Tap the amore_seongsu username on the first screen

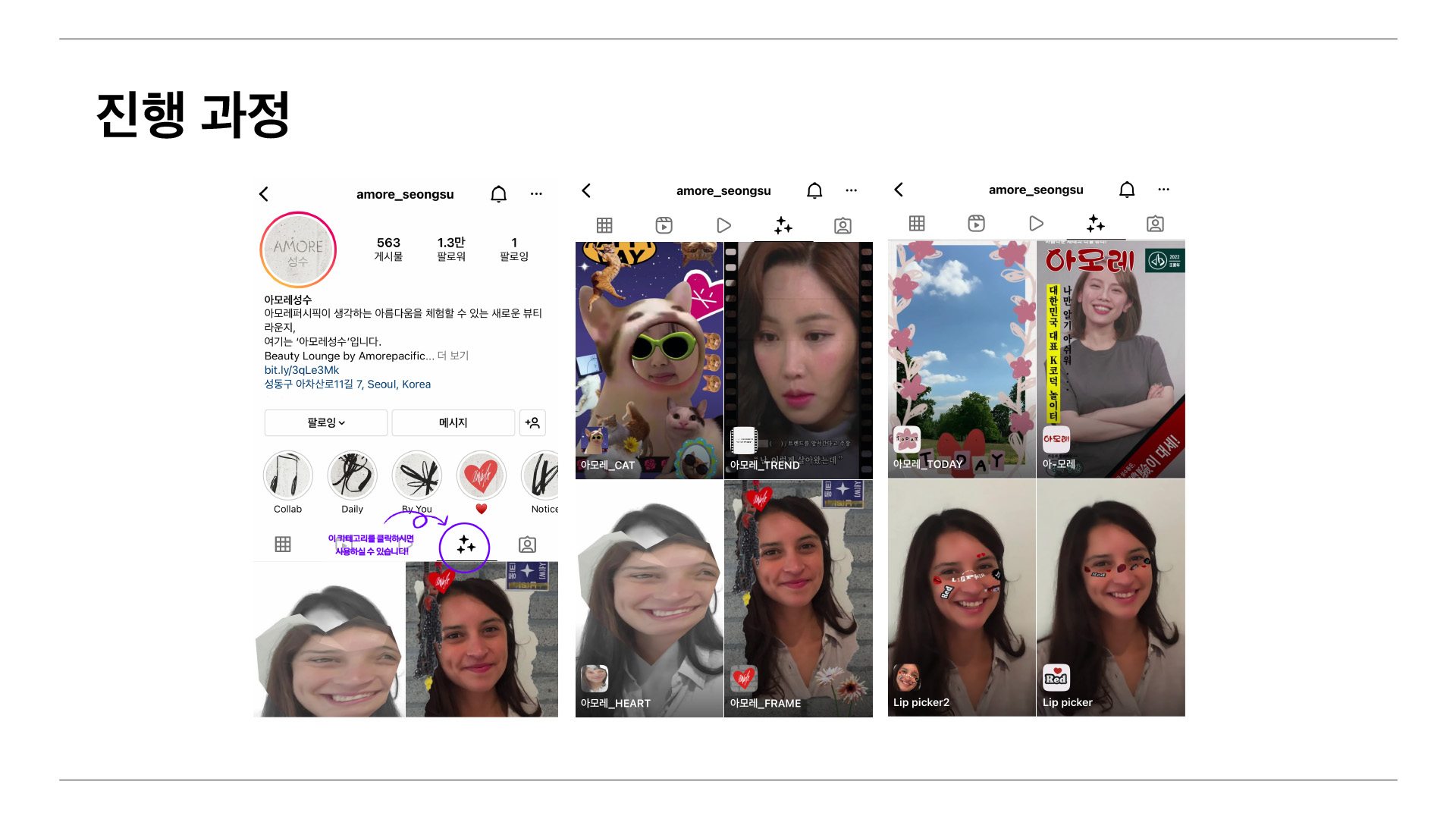coord(405,195)
